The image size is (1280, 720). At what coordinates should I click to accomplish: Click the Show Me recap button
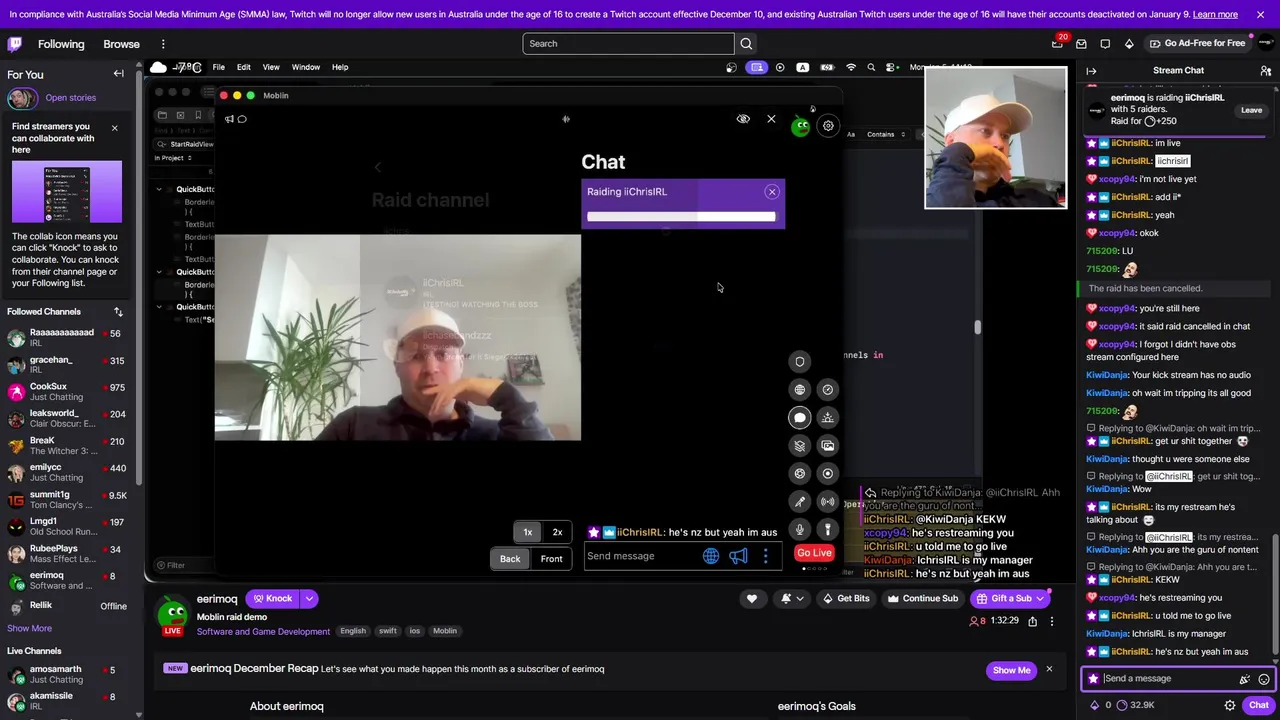point(1011,670)
